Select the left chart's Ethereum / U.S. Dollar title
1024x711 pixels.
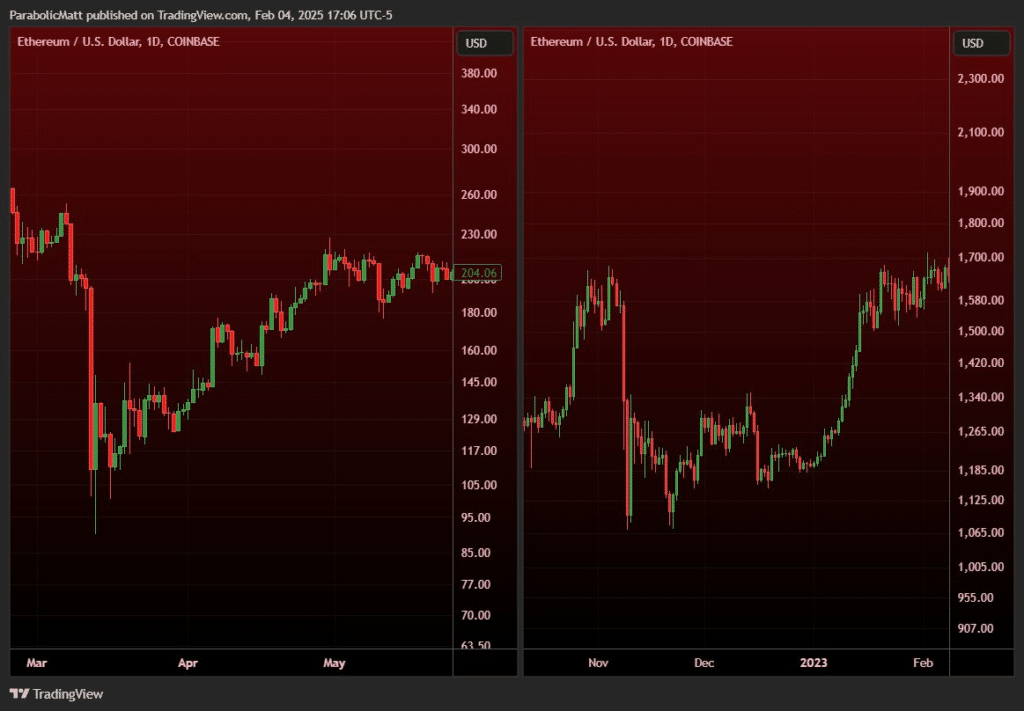(x=118, y=42)
